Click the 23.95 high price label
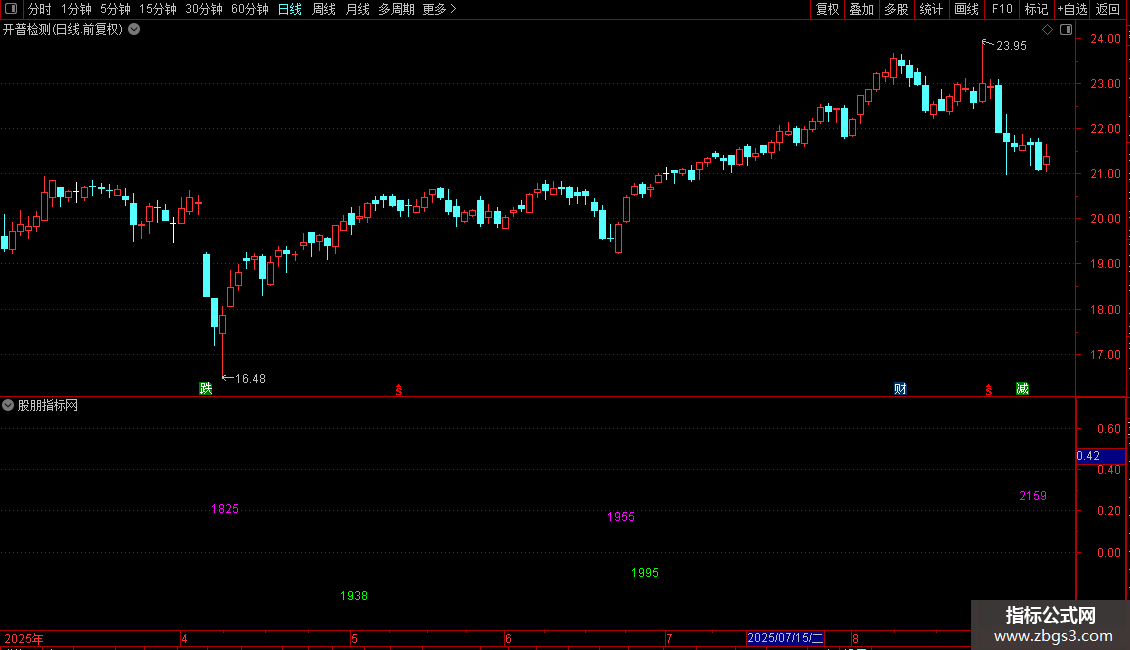This screenshot has width=1130, height=650. [x=1011, y=45]
